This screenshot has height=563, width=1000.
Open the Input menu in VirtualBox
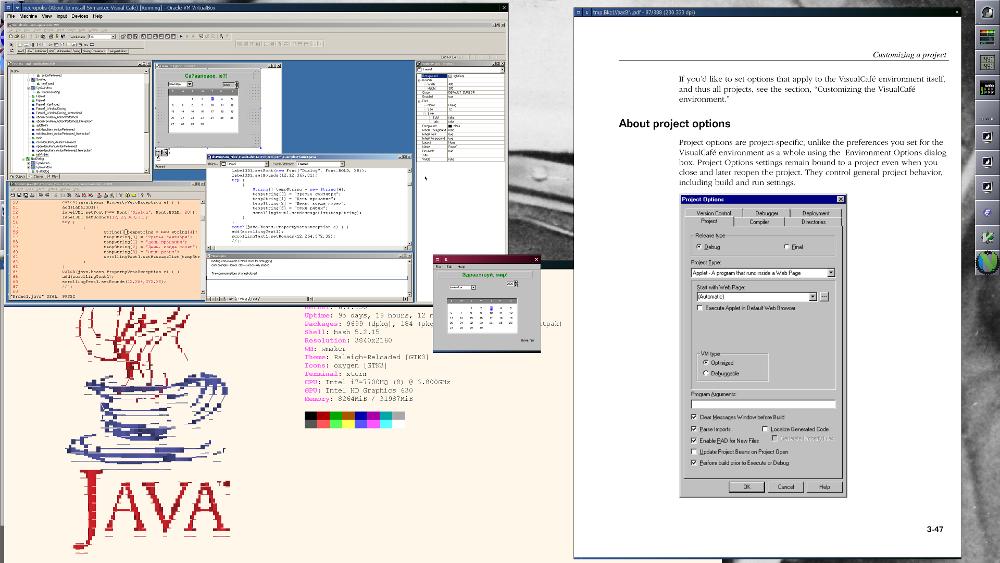(x=62, y=16)
